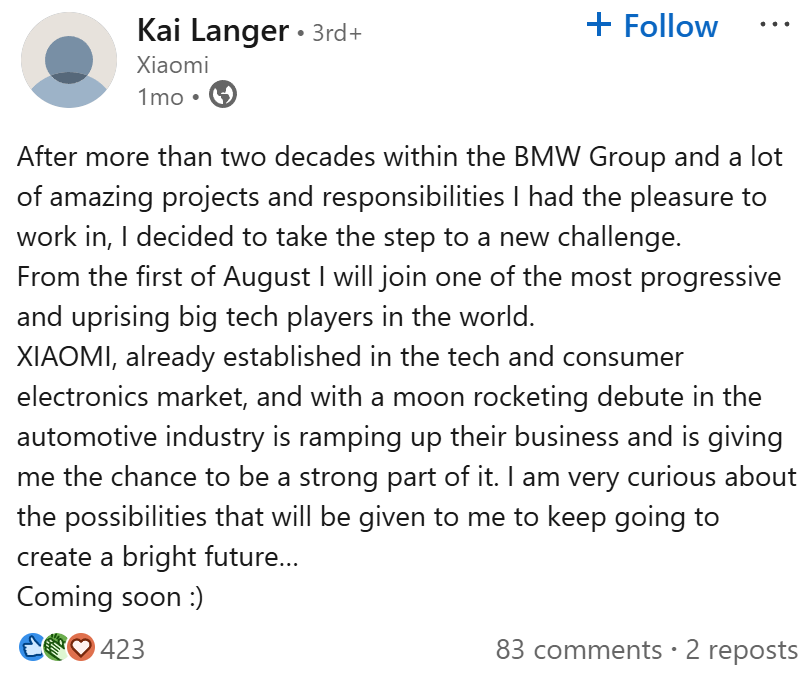Click the opening paragraph mentioning BMW Group

(x=400, y=196)
